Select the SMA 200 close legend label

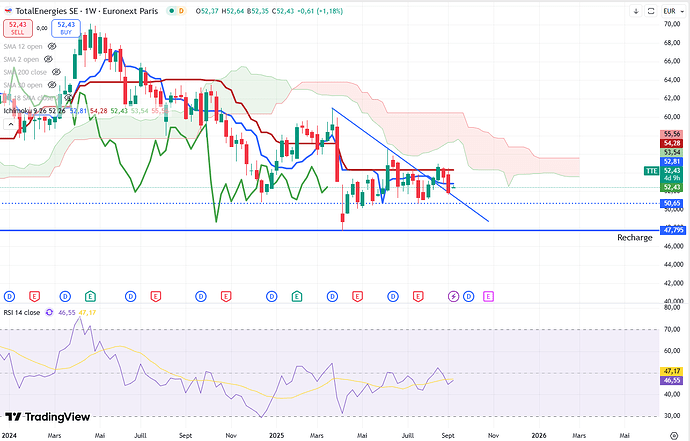[x=25, y=72]
